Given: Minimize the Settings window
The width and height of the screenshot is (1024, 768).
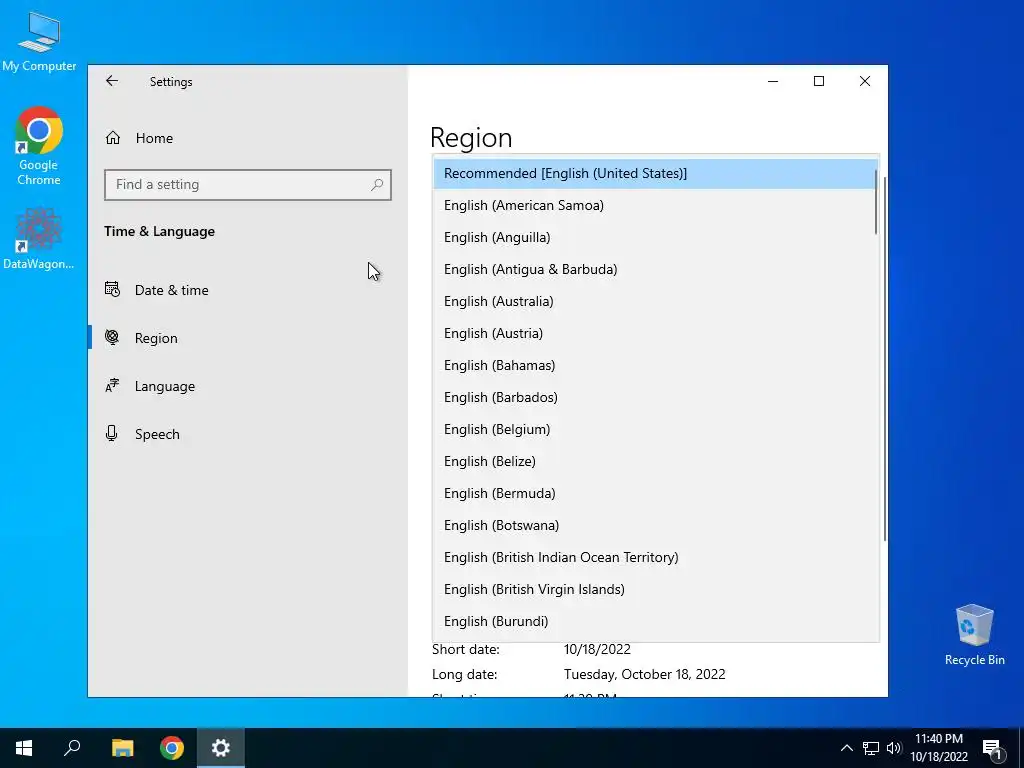Looking at the screenshot, I should [773, 81].
